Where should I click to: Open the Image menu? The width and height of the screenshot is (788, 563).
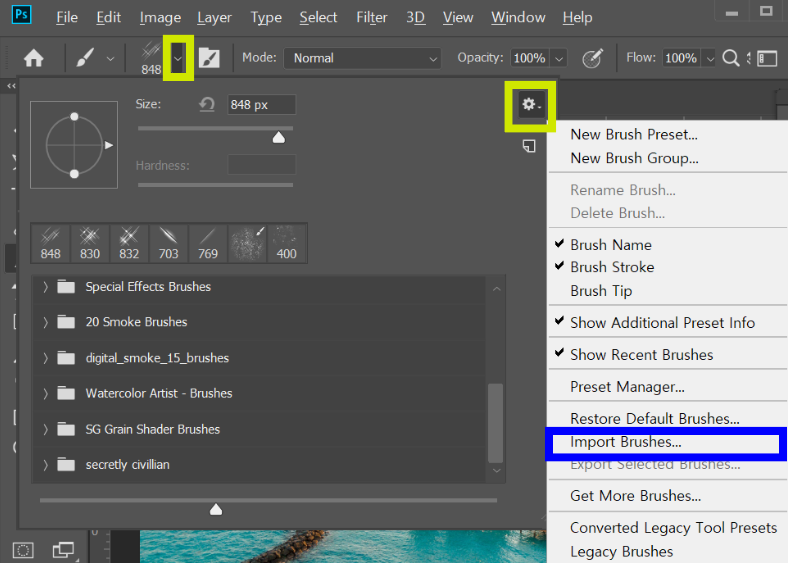(160, 18)
